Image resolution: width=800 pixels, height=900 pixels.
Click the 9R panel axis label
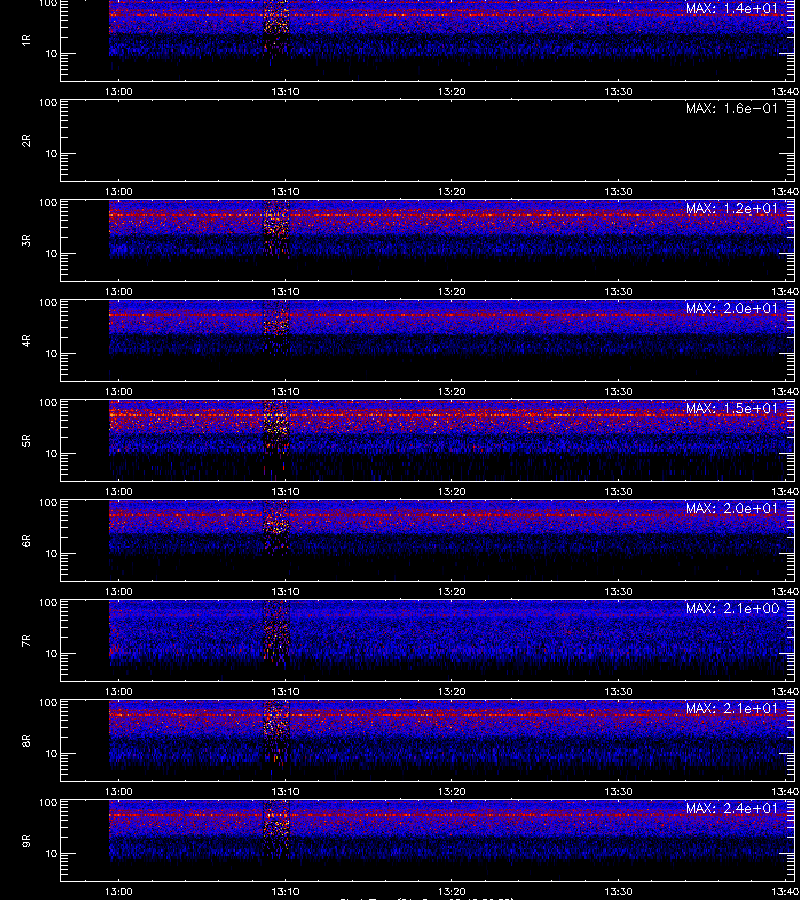point(26,840)
